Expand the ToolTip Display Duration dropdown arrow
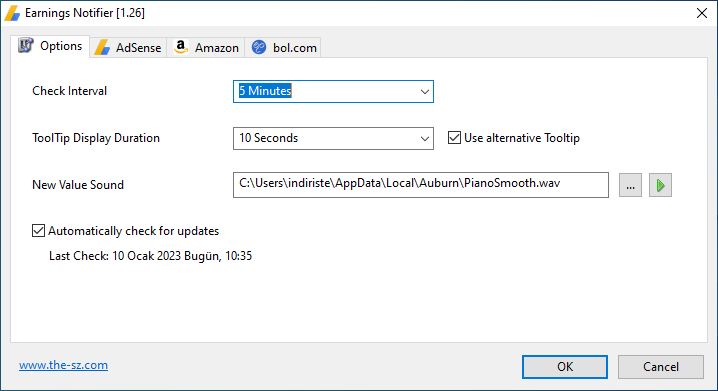Image resolution: width=718 pixels, height=391 pixels. [424, 138]
